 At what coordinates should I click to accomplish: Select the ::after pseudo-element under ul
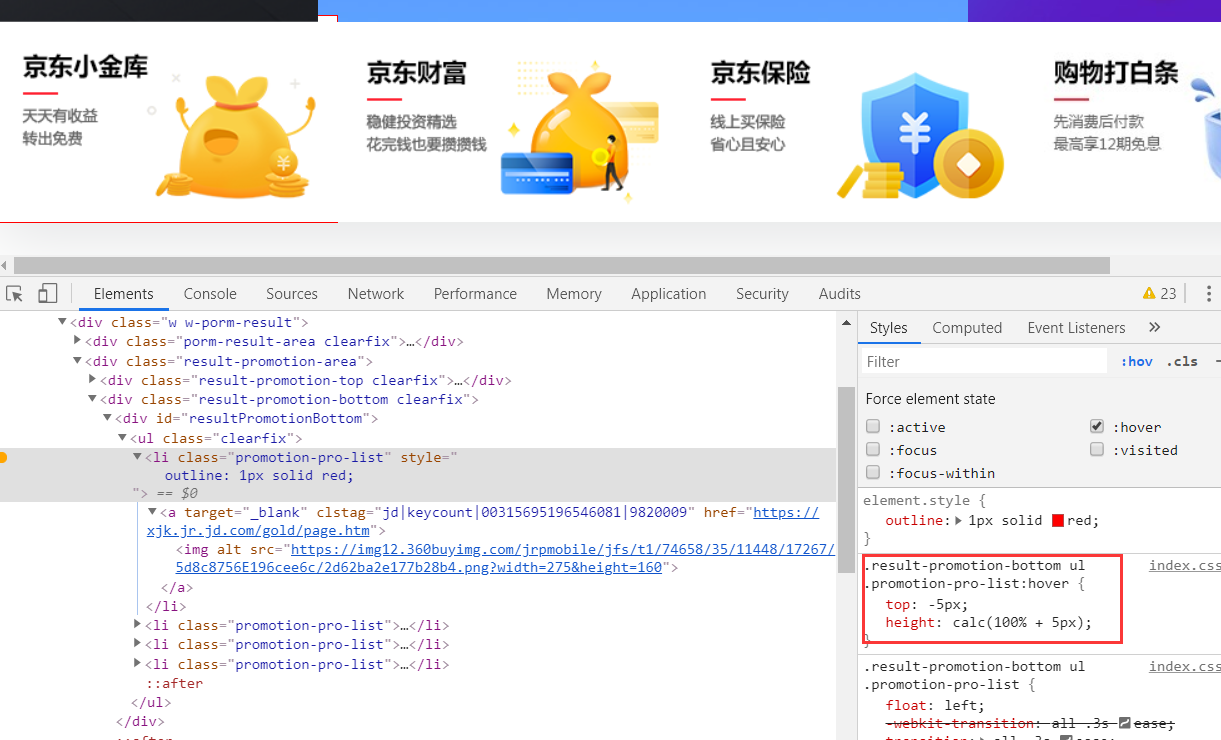[174, 683]
